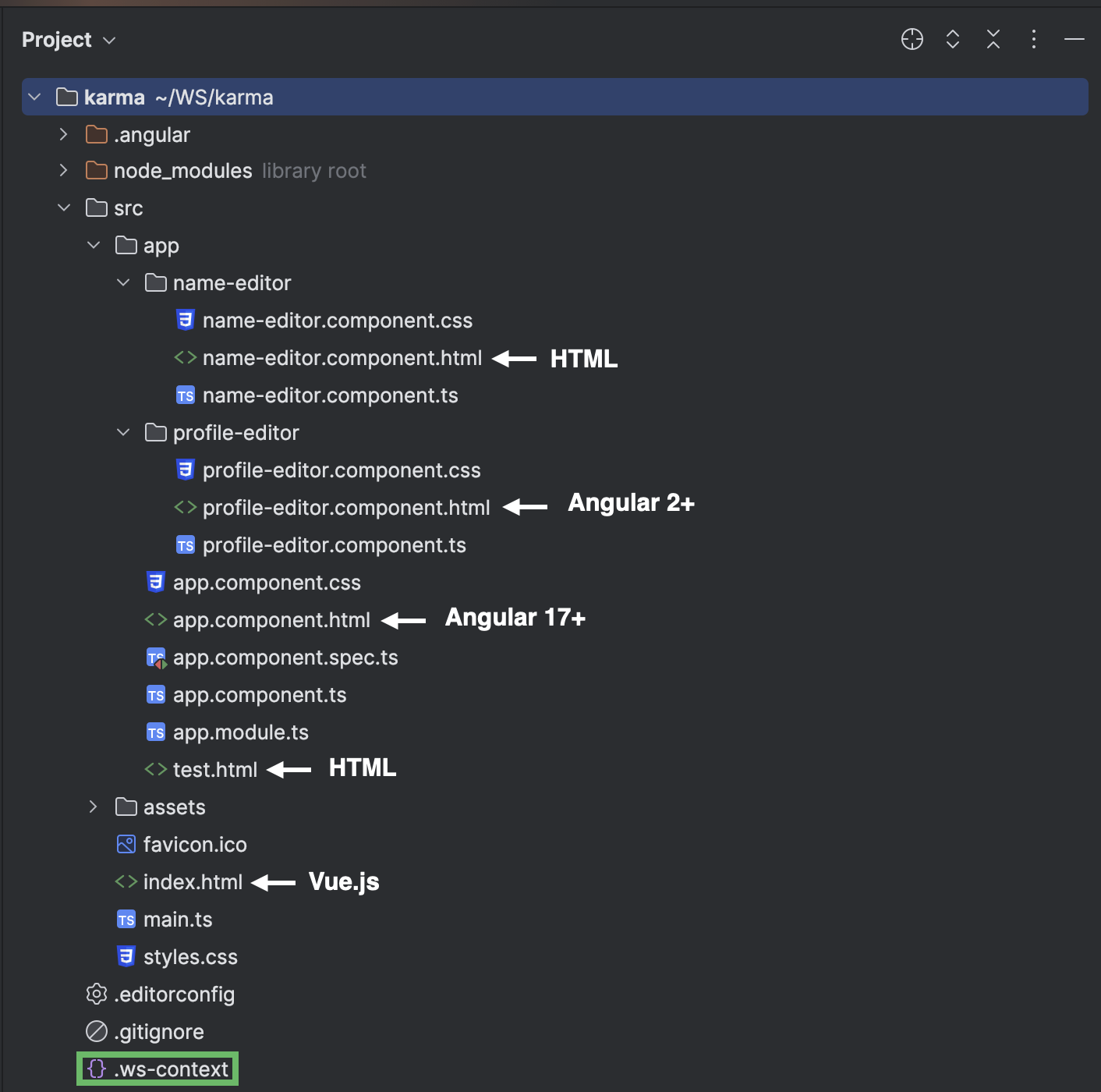Select the highlighted .ws-context file
The image size is (1101, 1092).
point(165,1069)
